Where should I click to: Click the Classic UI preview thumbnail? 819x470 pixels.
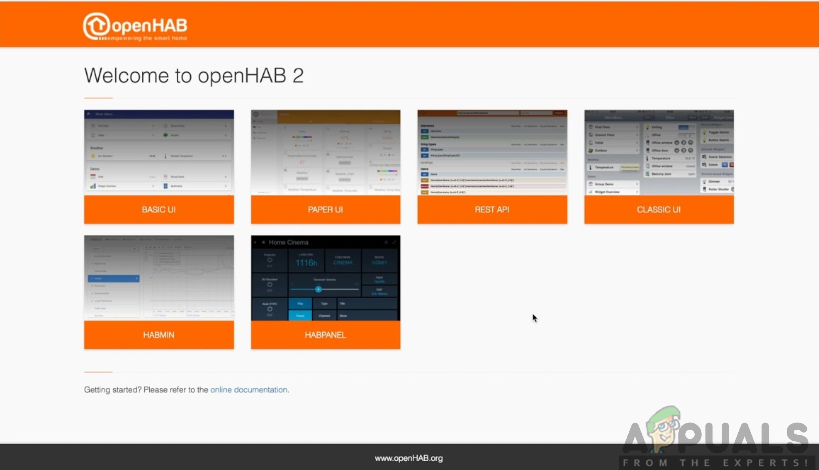pyautogui.click(x=659, y=152)
